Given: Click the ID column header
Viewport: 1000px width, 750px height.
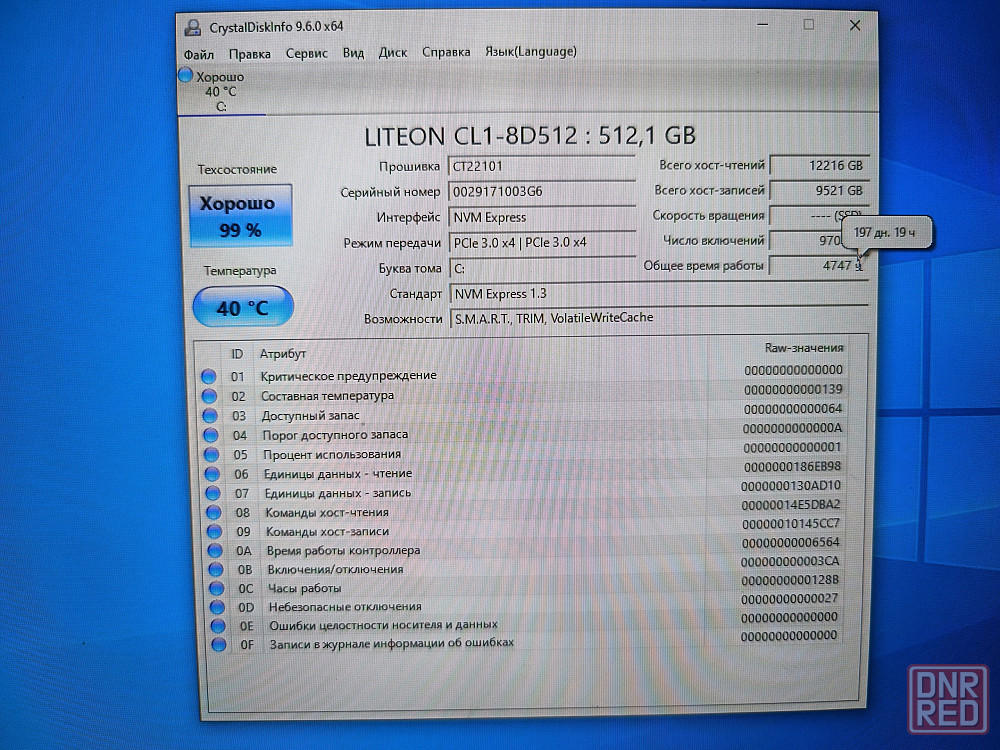Looking at the screenshot, I should coord(237,354).
